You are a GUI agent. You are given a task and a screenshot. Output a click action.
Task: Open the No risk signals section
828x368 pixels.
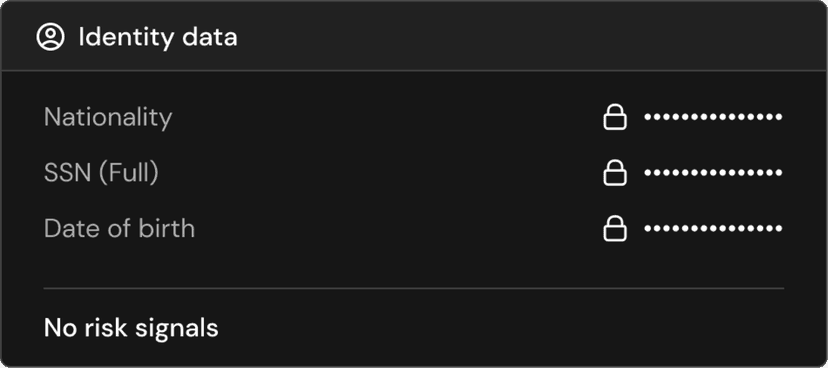point(131,328)
